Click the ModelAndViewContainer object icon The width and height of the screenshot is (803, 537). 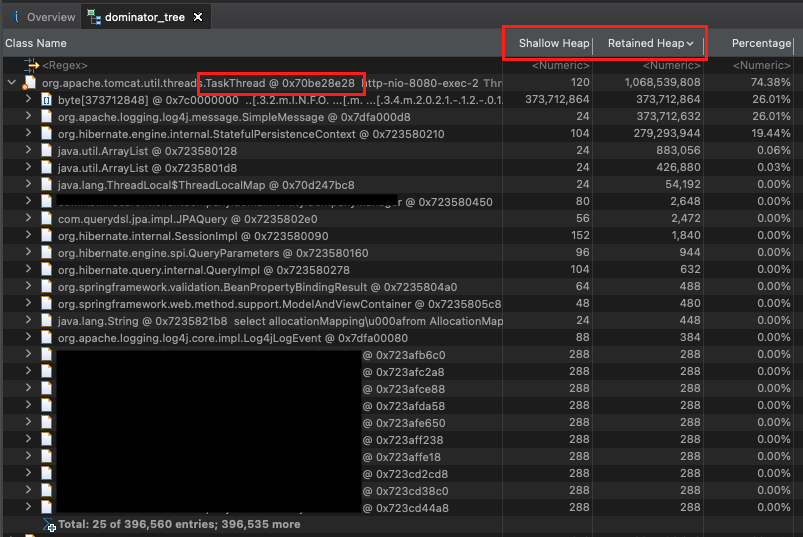tap(47, 304)
